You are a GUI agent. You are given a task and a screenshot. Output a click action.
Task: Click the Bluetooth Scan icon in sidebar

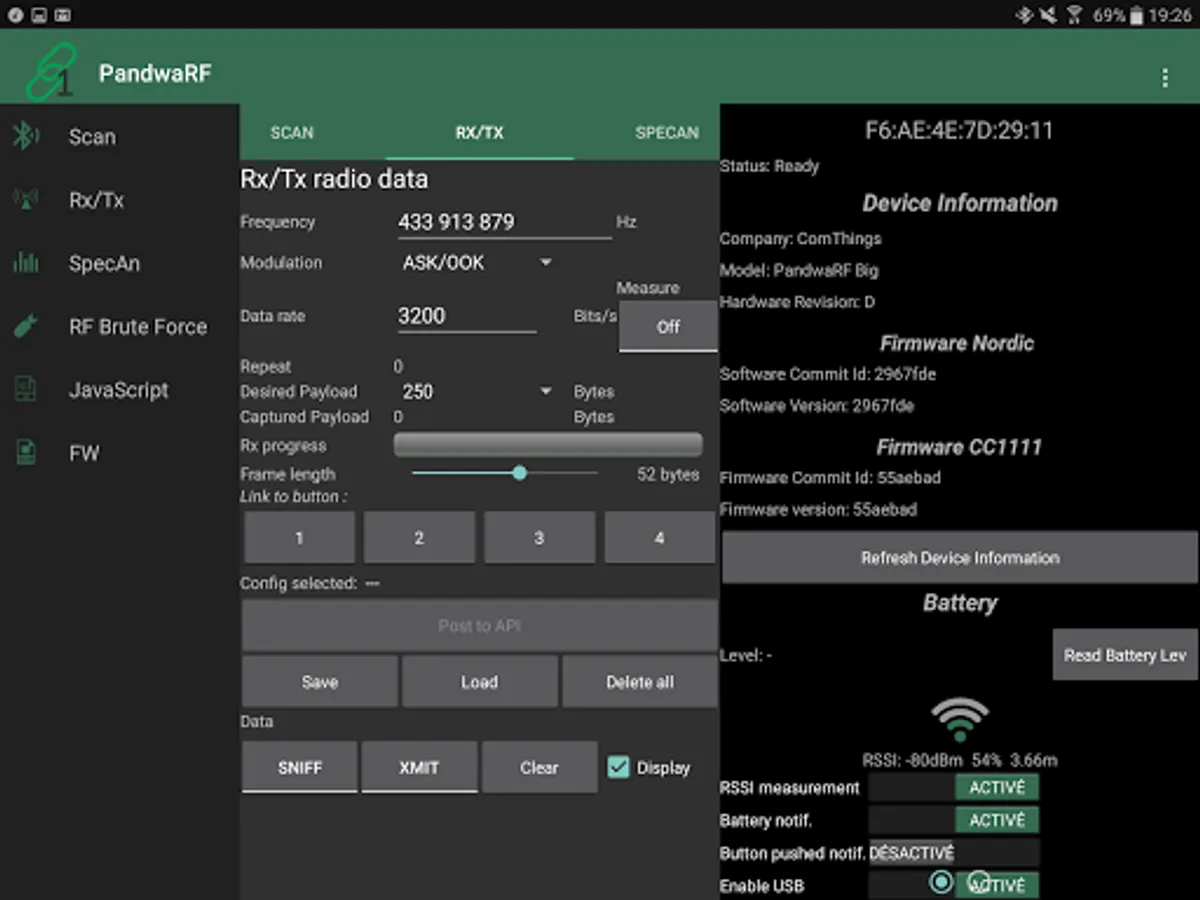pyautogui.click(x=25, y=136)
